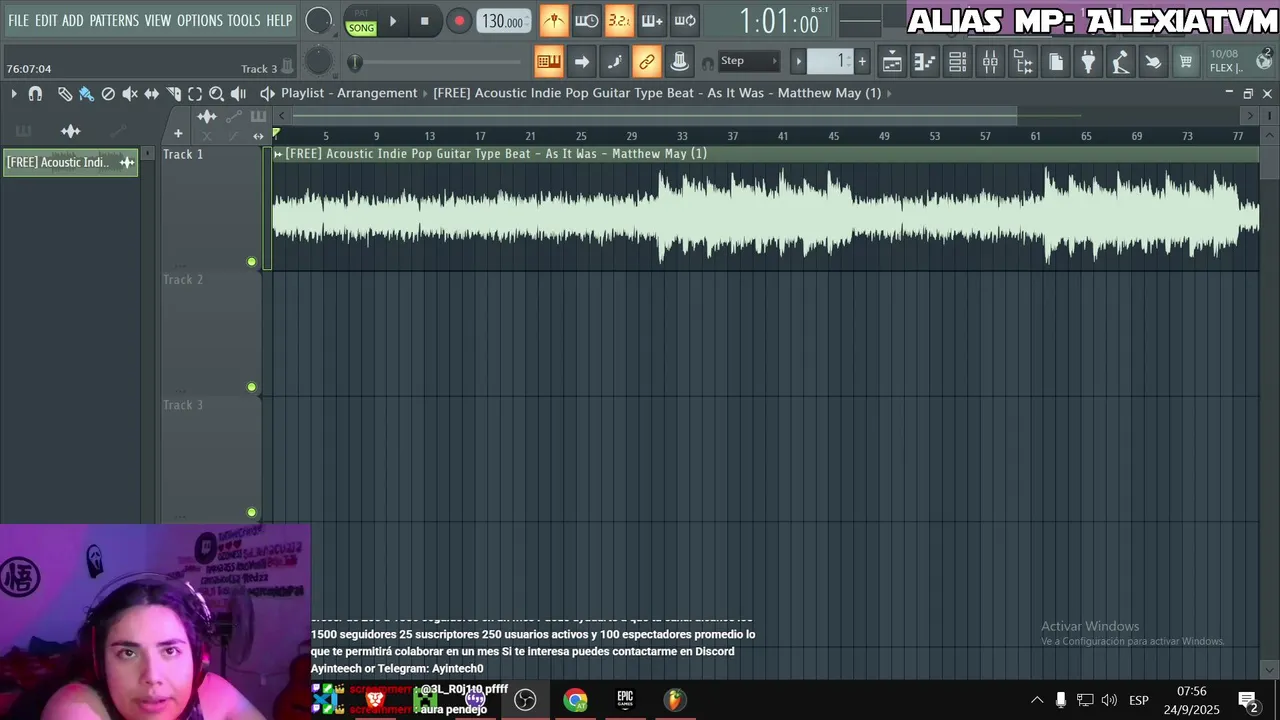Mute Track 2 via green light

click(251, 387)
